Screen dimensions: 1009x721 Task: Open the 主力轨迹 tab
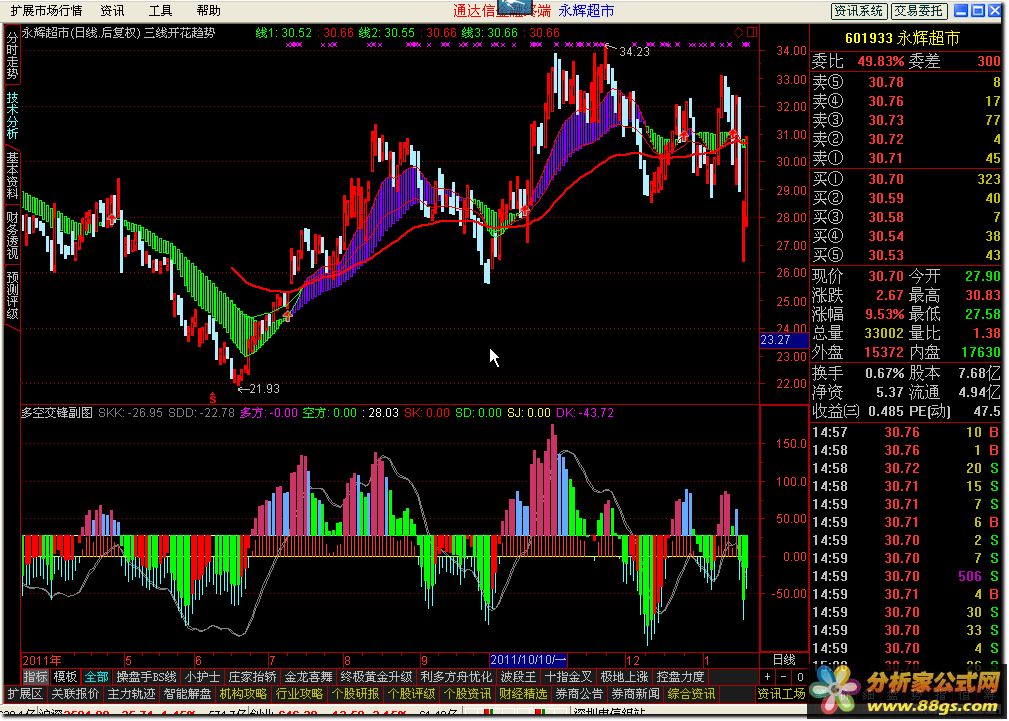(131, 694)
